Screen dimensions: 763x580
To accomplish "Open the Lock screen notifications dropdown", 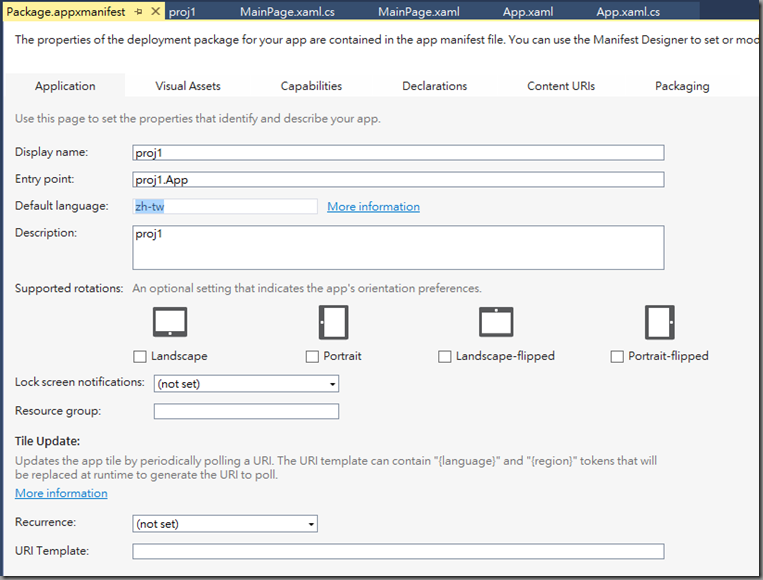I will (246, 383).
